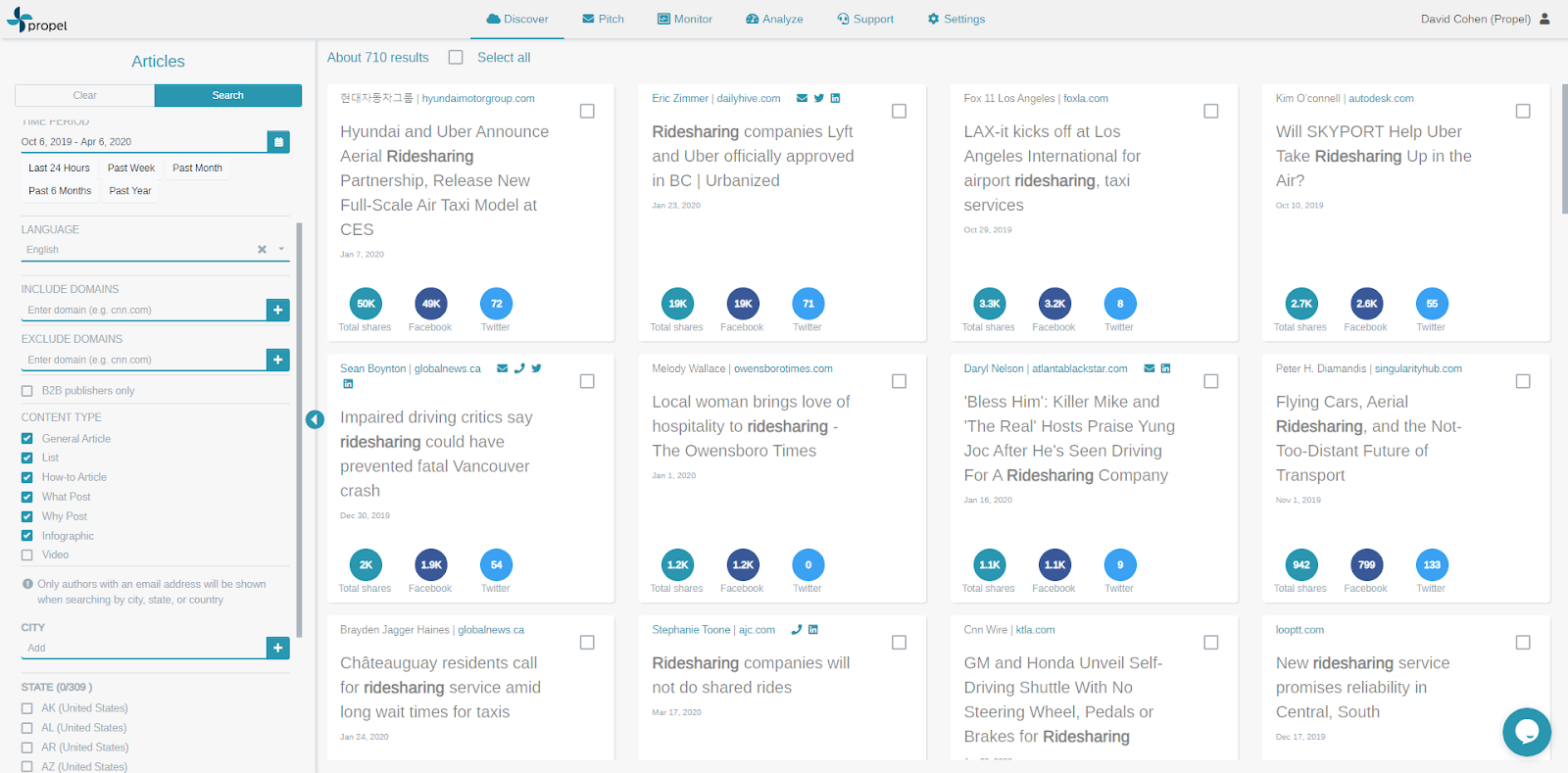
Task: Click the Propel logo
Action: coord(37,20)
